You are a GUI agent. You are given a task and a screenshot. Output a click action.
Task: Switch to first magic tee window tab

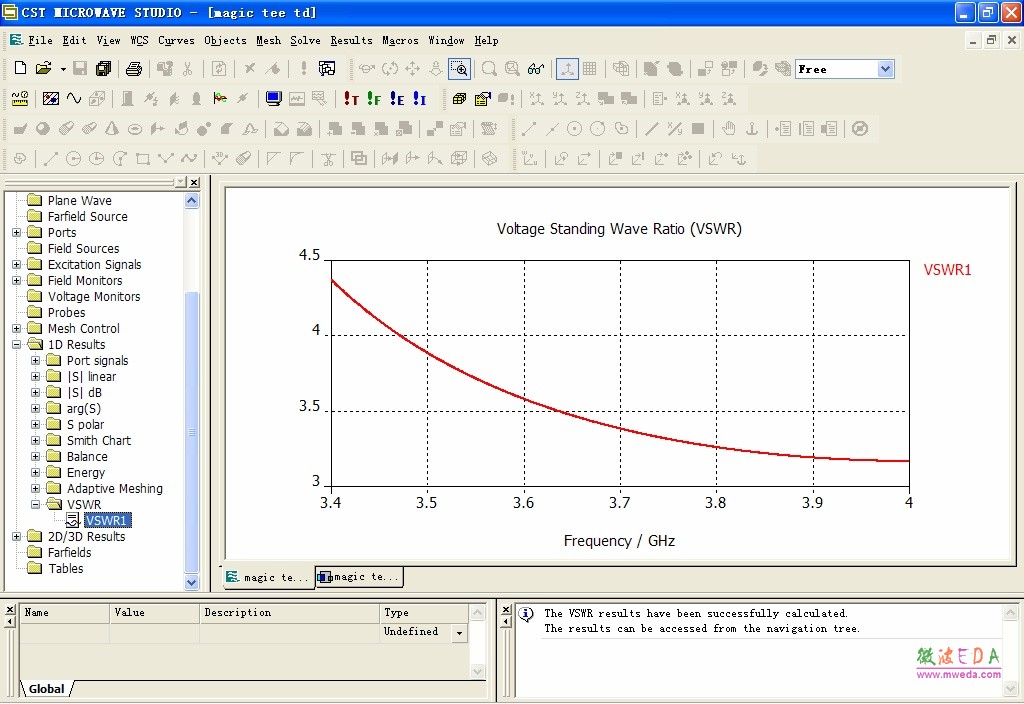(268, 577)
